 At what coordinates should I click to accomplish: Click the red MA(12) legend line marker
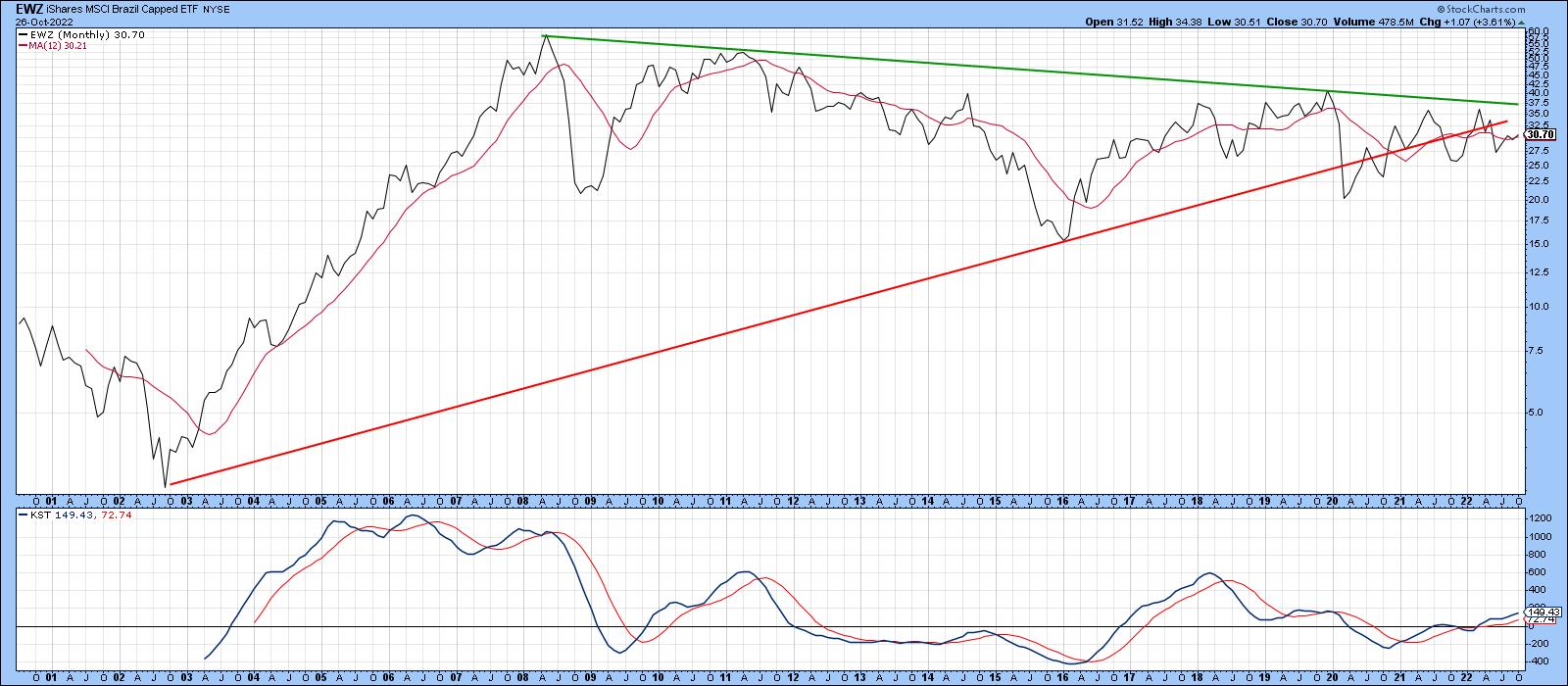pyautogui.click(x=23, y=45)
